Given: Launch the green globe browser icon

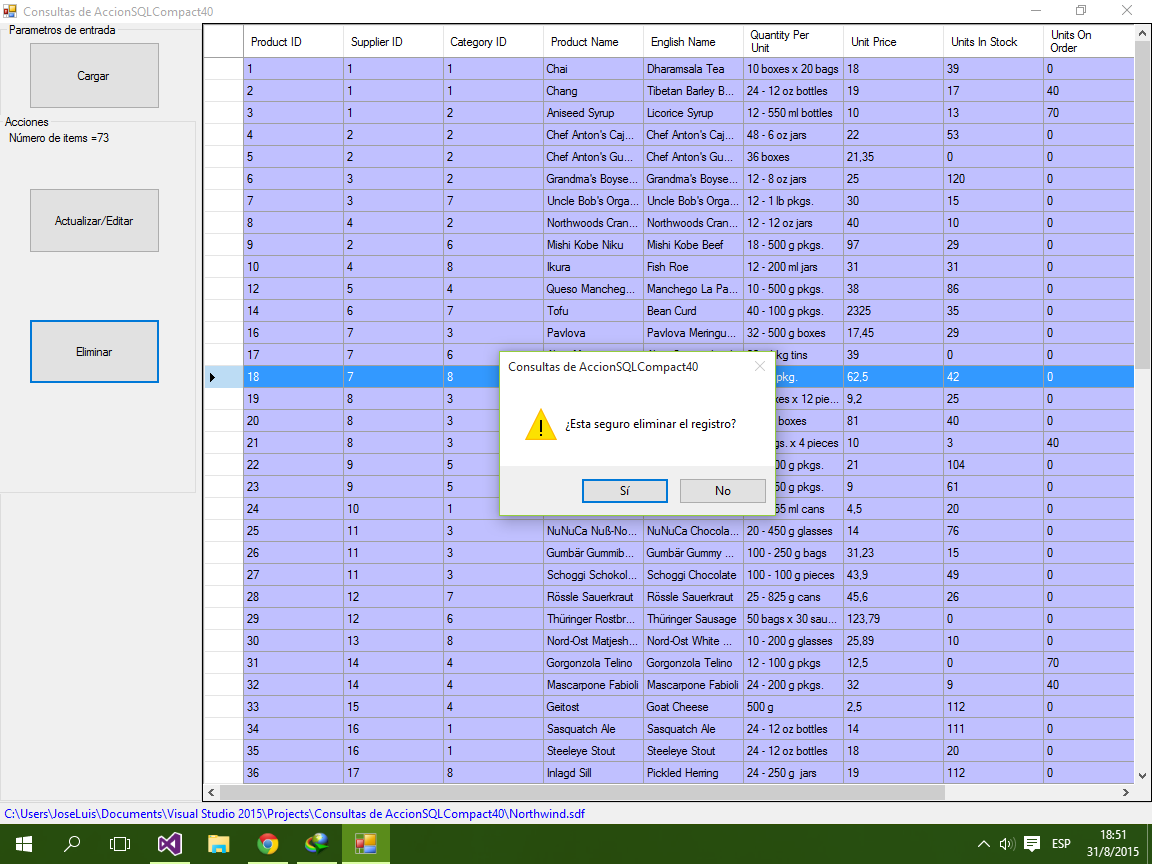Looking at the screenshot, I should [316, 843].
